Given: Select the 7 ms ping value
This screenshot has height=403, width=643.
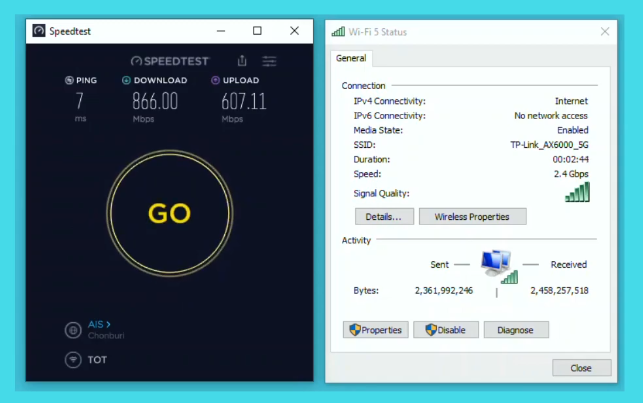Looking at the screenshot, I should (x=80, y=101).
